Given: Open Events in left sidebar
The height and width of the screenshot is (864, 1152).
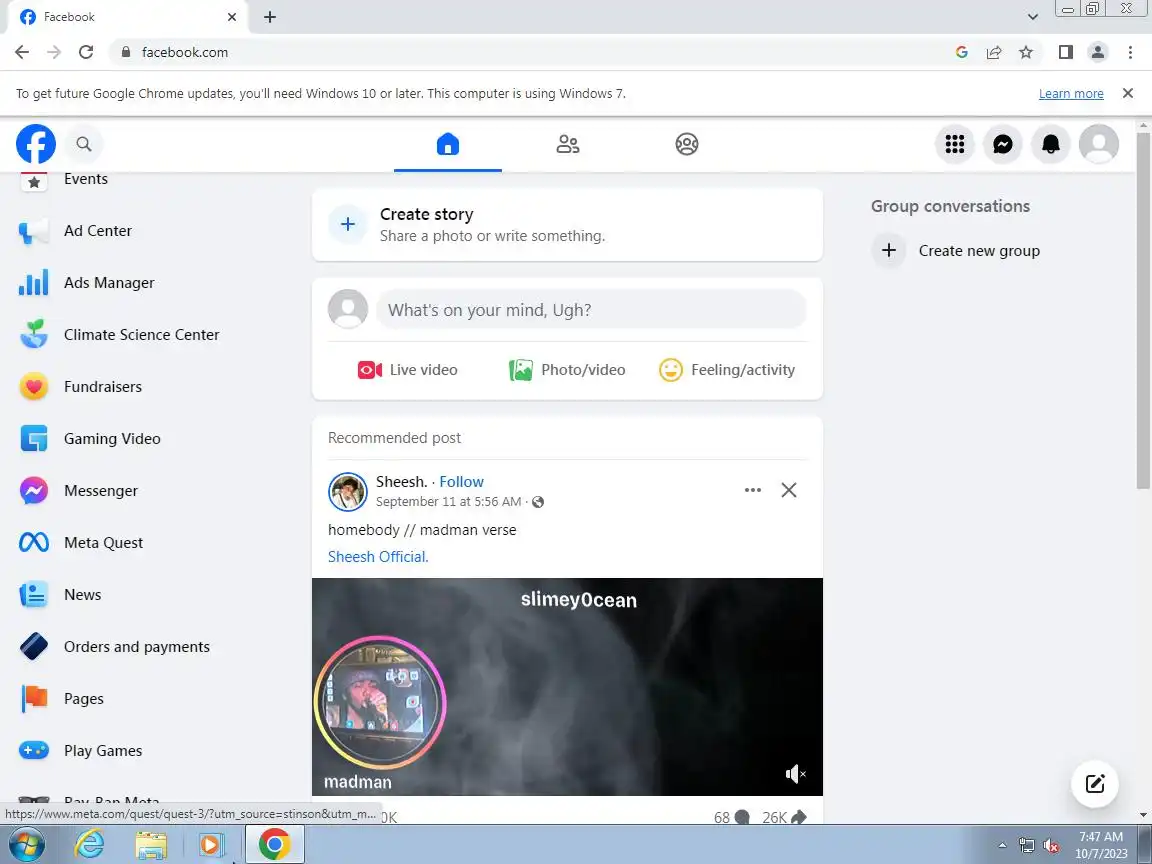Looking at the screenshot, I should [x=85, y=179].
